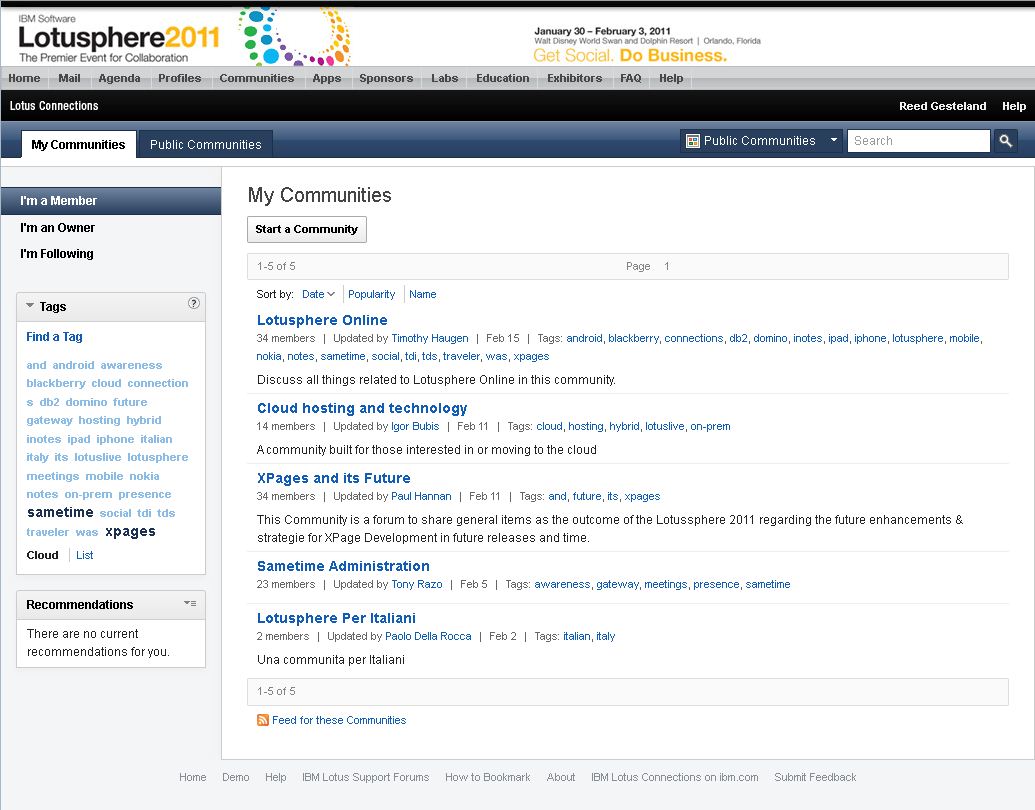Viewport: 1035px width, 810px height.
Task: Open Submit Feedback footer link
Action: tap(815, 777)
